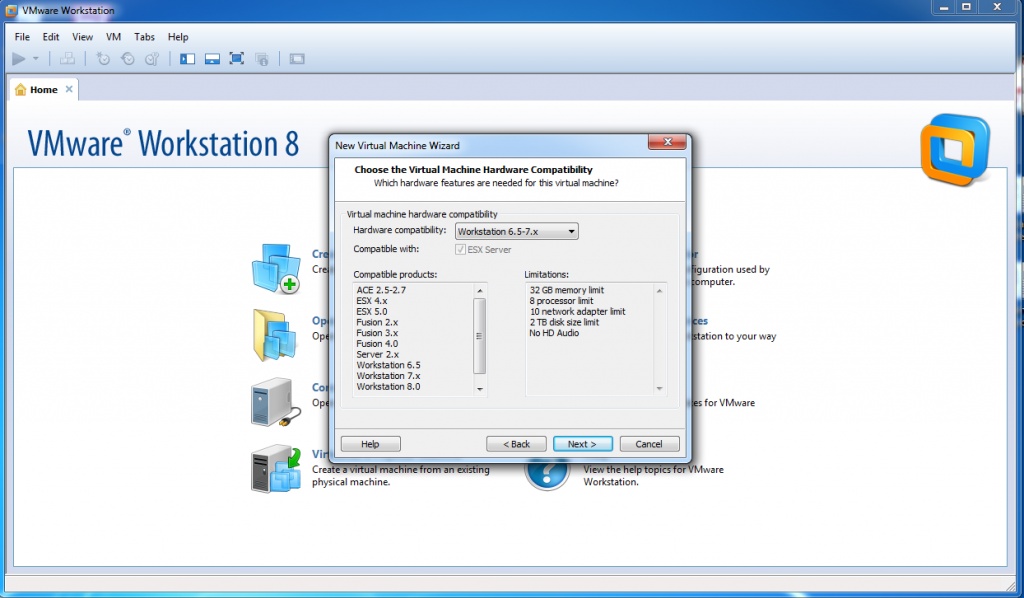Select "ESX 4.x" in Compatible products
Screen dimensions: 1024x598
coord(372,301)
